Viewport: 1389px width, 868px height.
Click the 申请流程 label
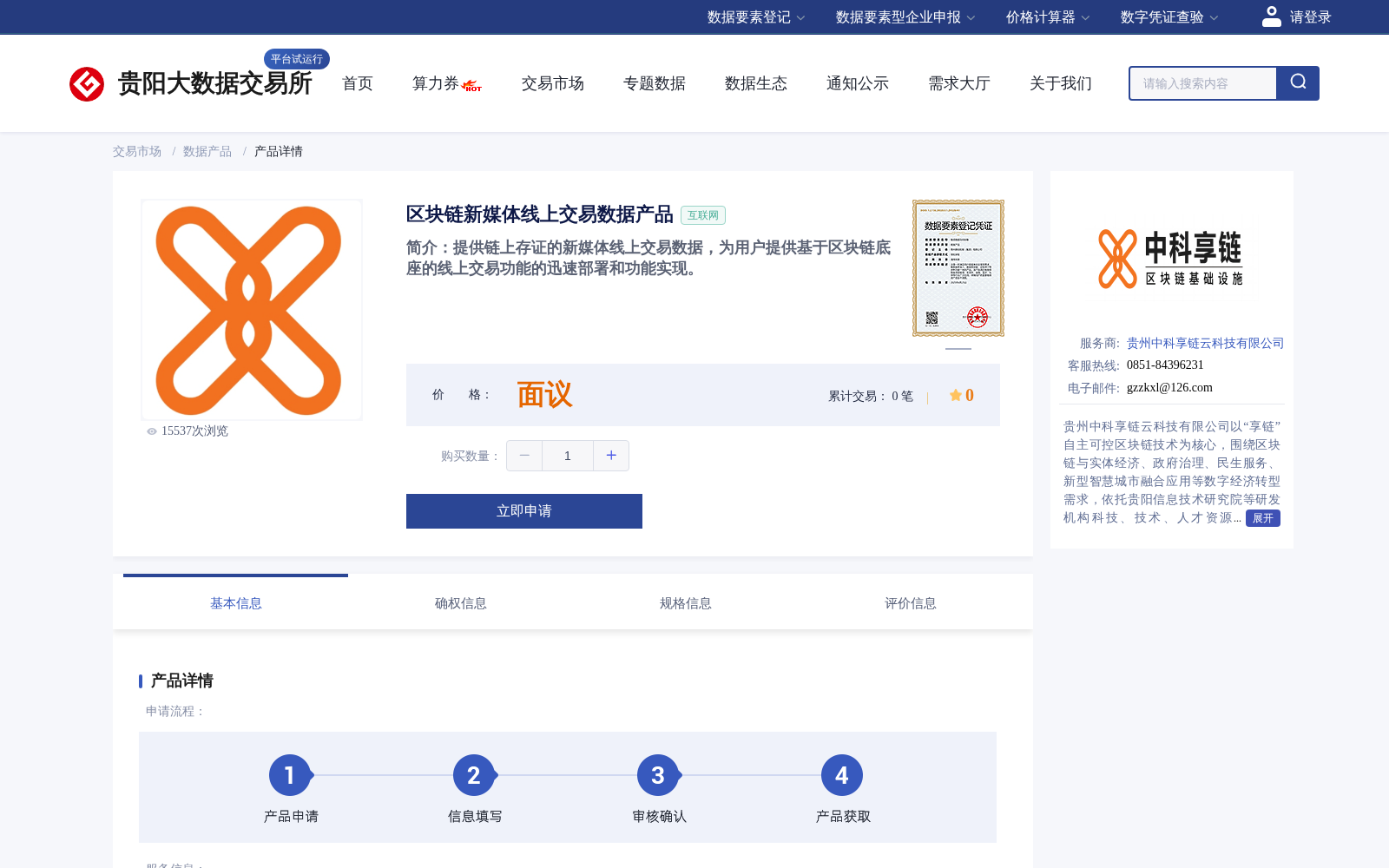click(x=175, y=711)
